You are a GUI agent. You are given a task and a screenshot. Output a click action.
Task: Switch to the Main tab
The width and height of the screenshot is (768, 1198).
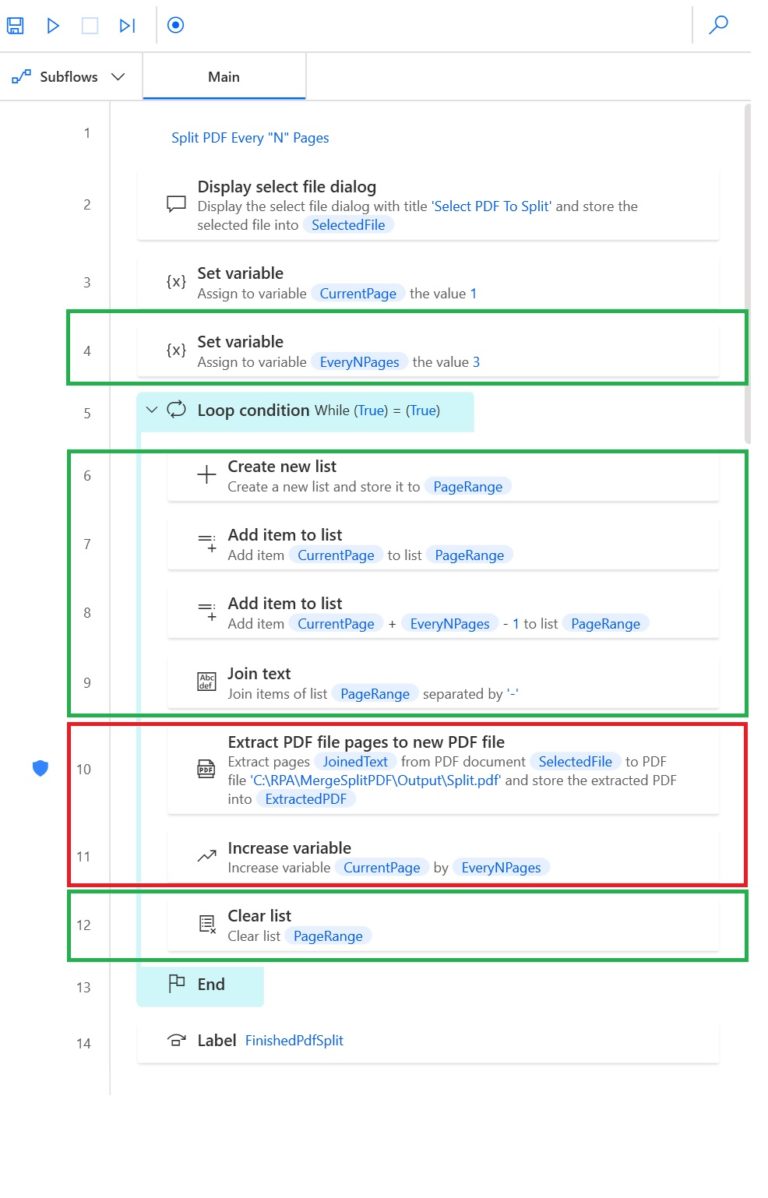(223, 76)
